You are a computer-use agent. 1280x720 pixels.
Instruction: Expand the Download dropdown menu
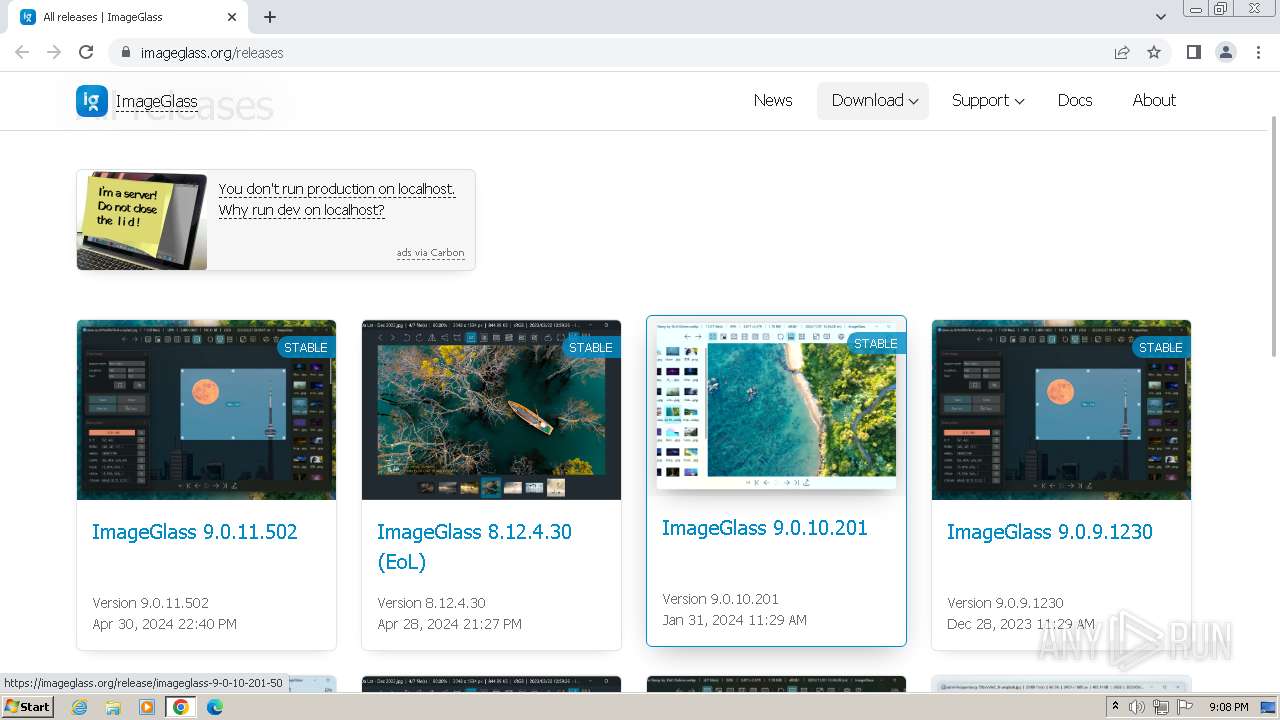tap(873, 100)
